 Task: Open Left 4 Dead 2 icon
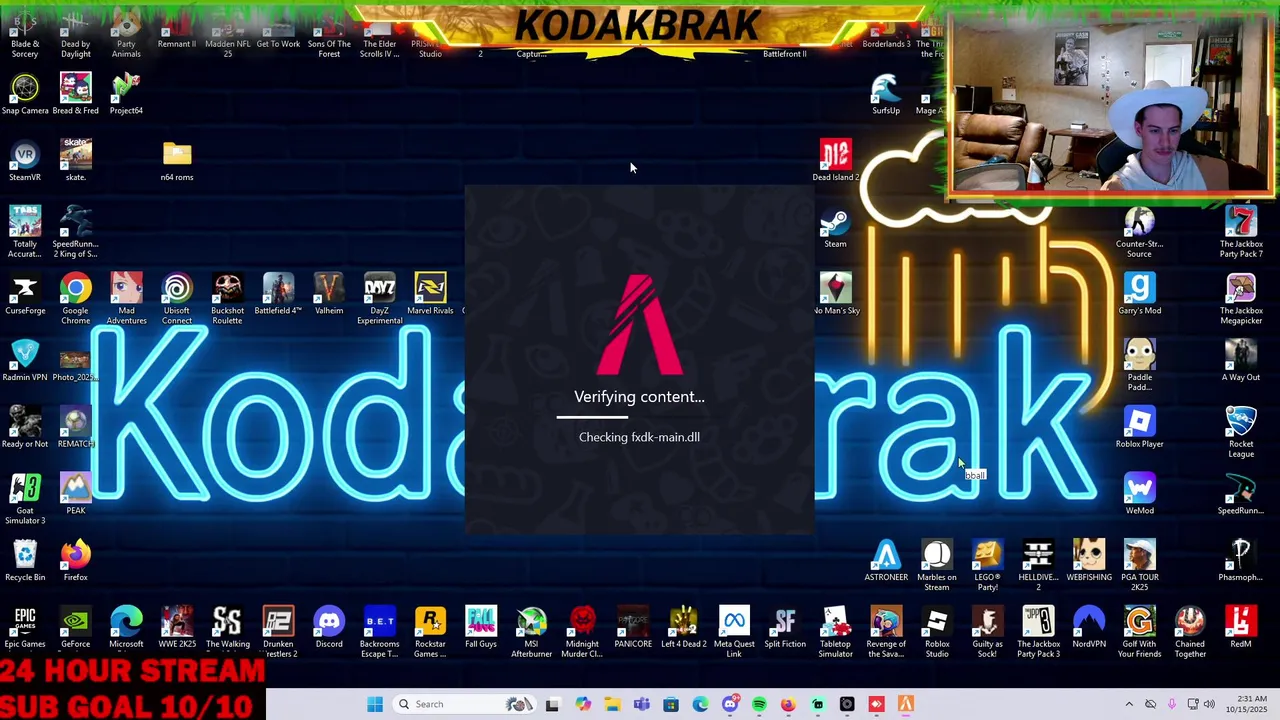pos(683,627)
